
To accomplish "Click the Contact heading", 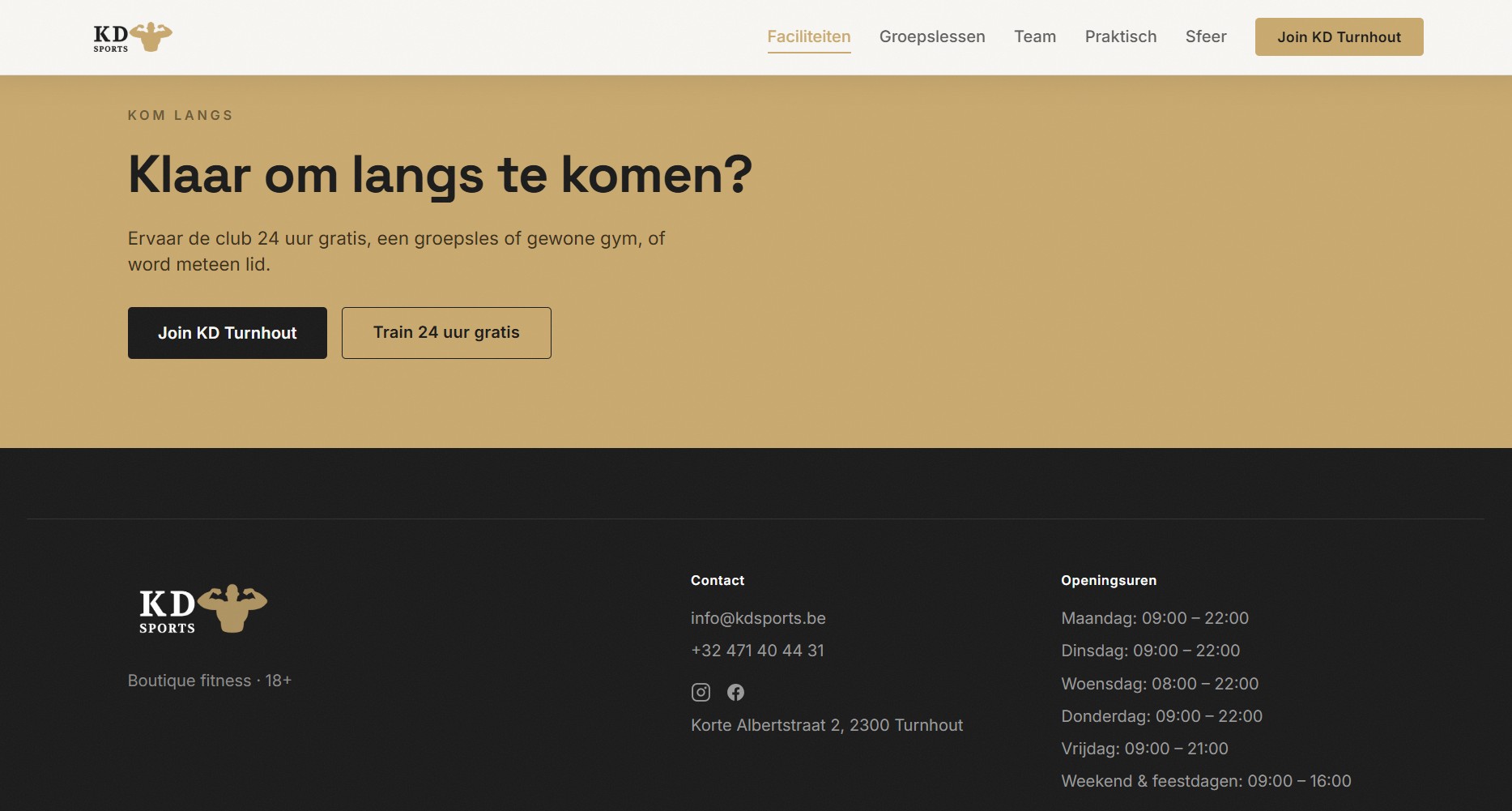I will click(x=718, y=580).
